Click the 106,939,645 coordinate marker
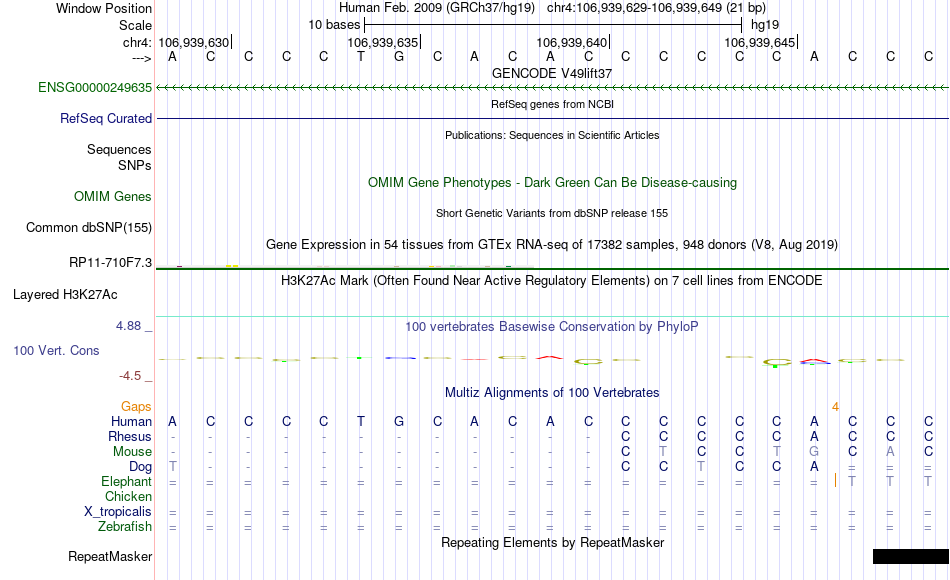The width and height of the screenshot is (950, 580). [760, 42]
